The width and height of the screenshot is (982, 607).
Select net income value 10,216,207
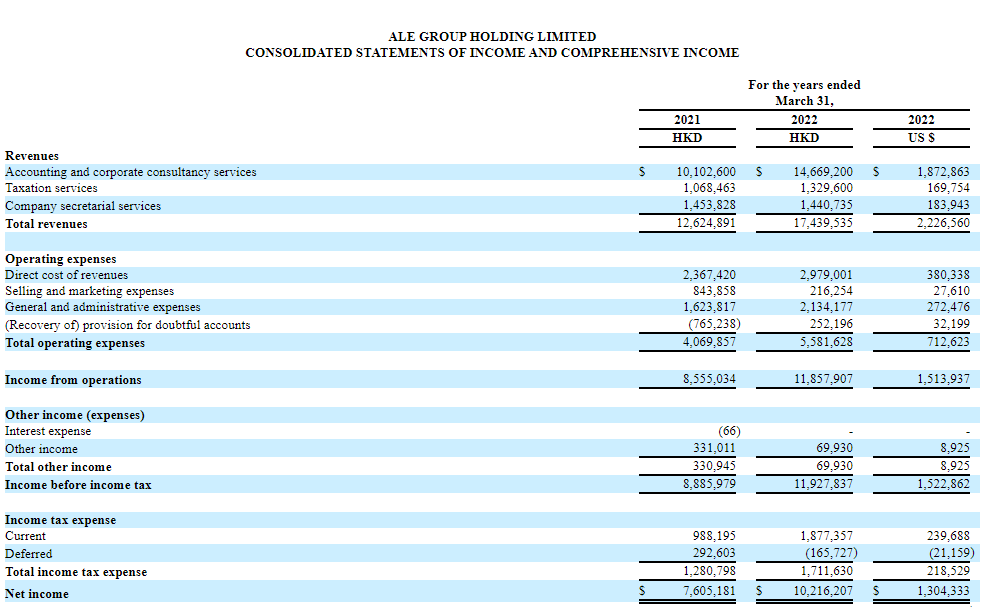(x=823, y=591)
